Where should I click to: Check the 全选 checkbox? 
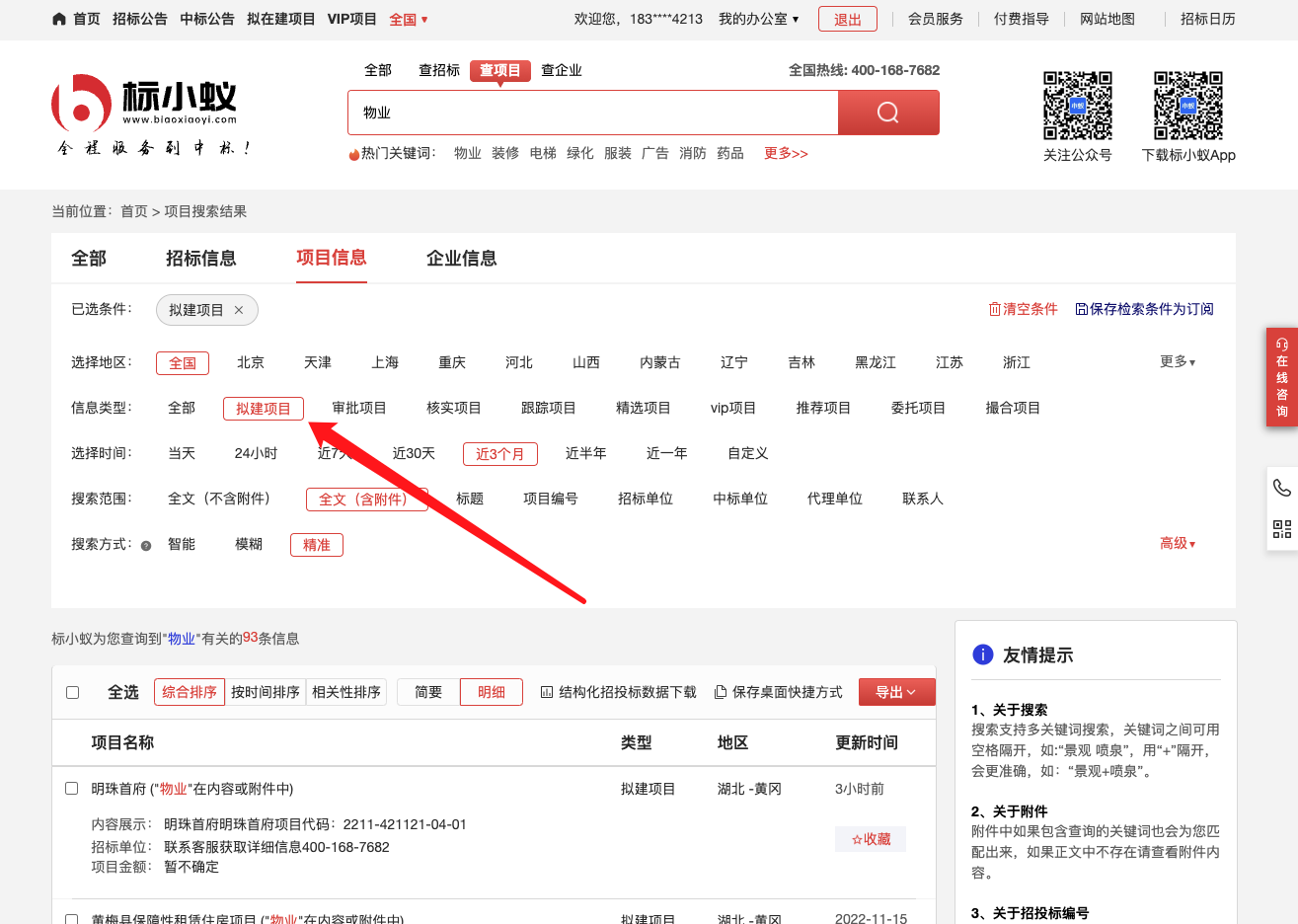click(72, 692)
